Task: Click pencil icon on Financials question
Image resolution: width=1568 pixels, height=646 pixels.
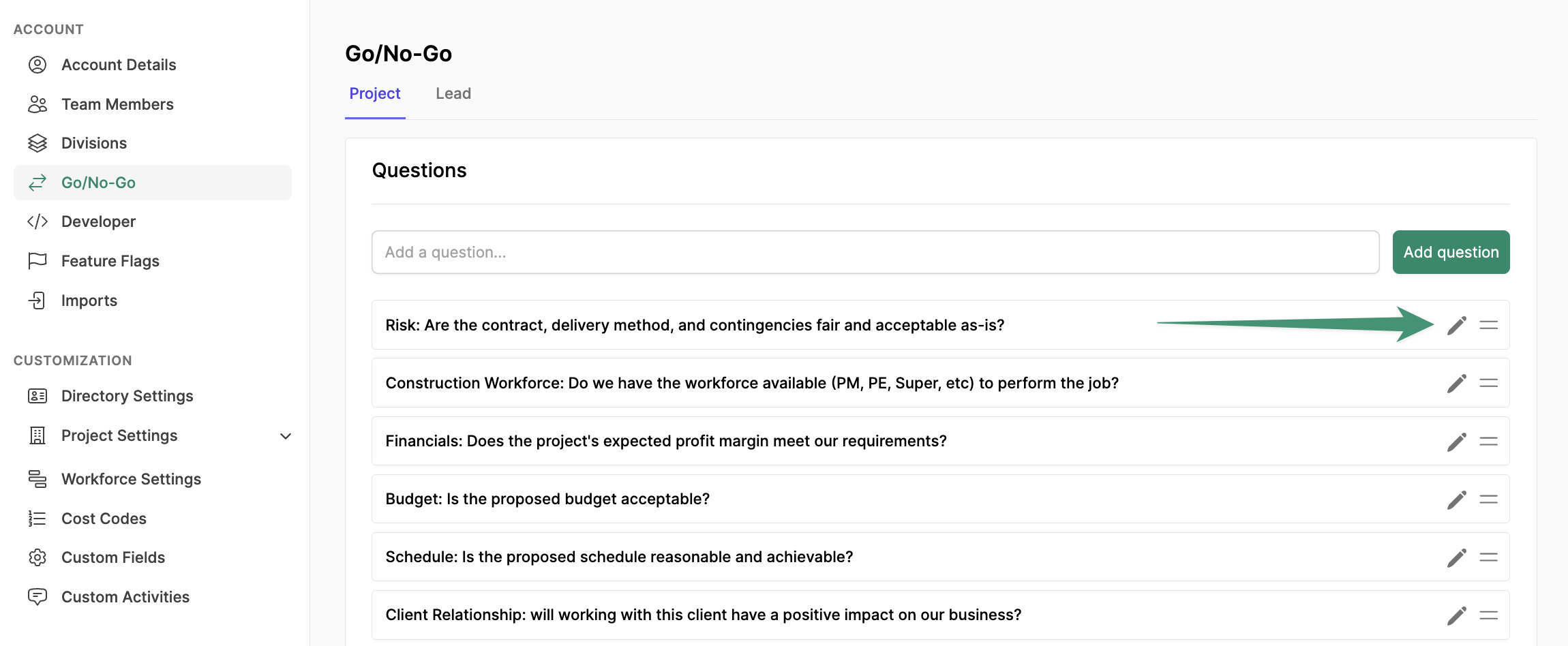Action: pos(1457,442)
